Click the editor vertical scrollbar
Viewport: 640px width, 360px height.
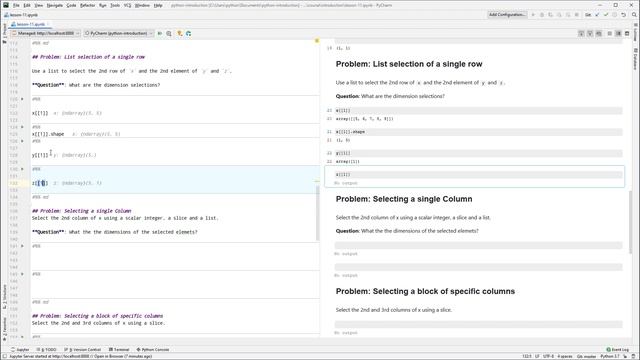[318, 213]
